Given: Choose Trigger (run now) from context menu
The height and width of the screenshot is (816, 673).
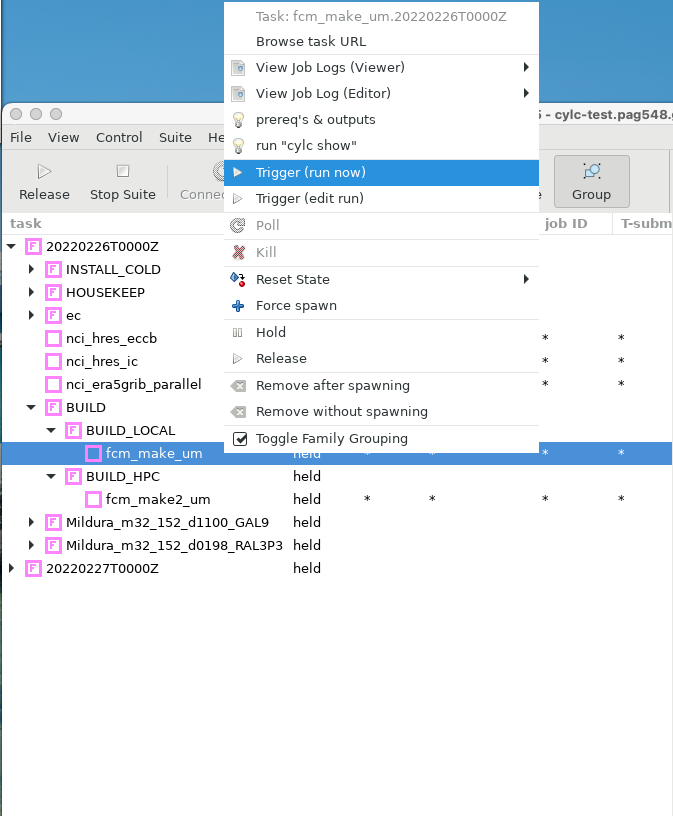Looking at the screenshot, I should point(310,173).
